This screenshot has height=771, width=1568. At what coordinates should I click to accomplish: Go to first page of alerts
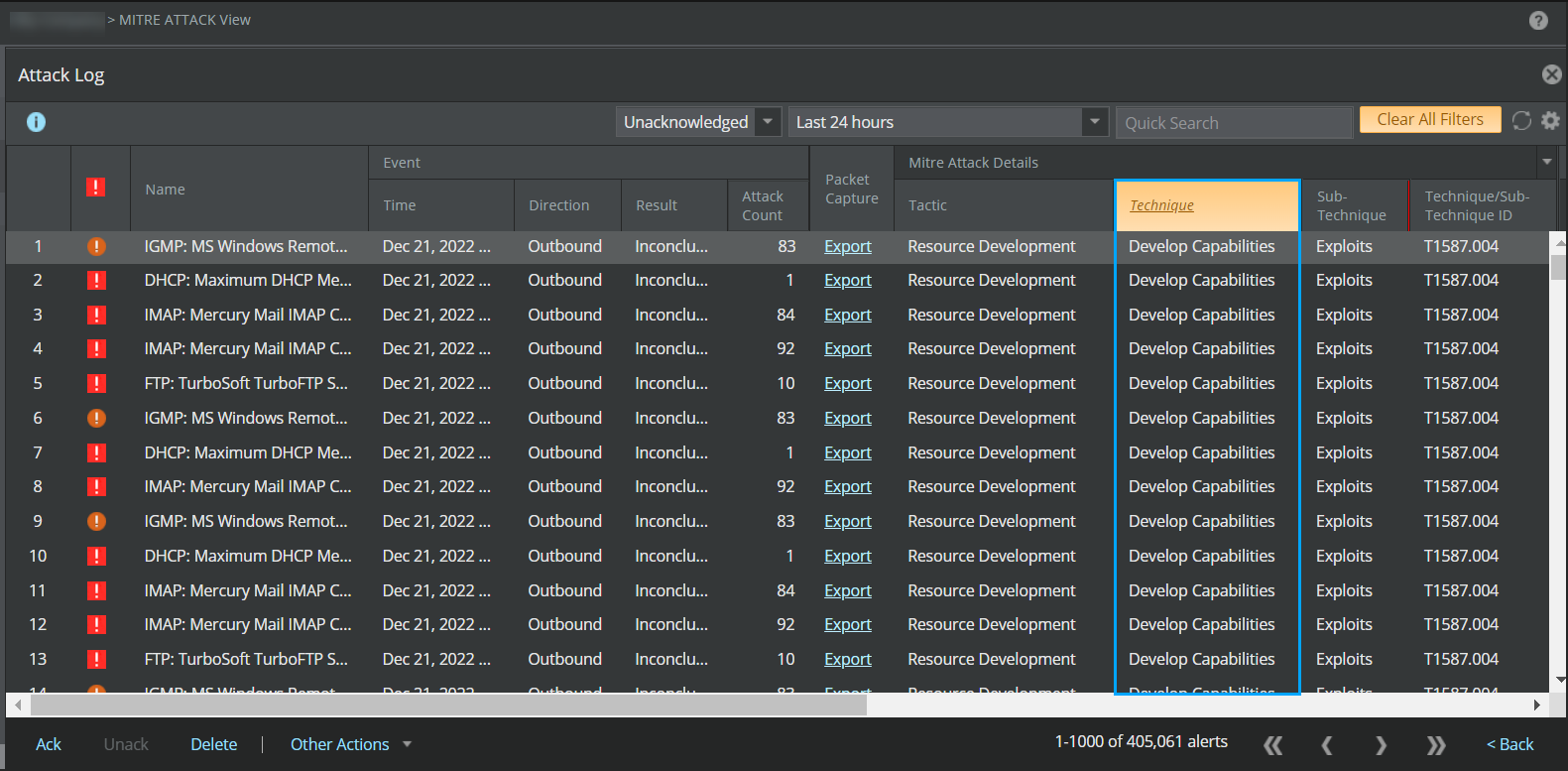pos(1273,744)
